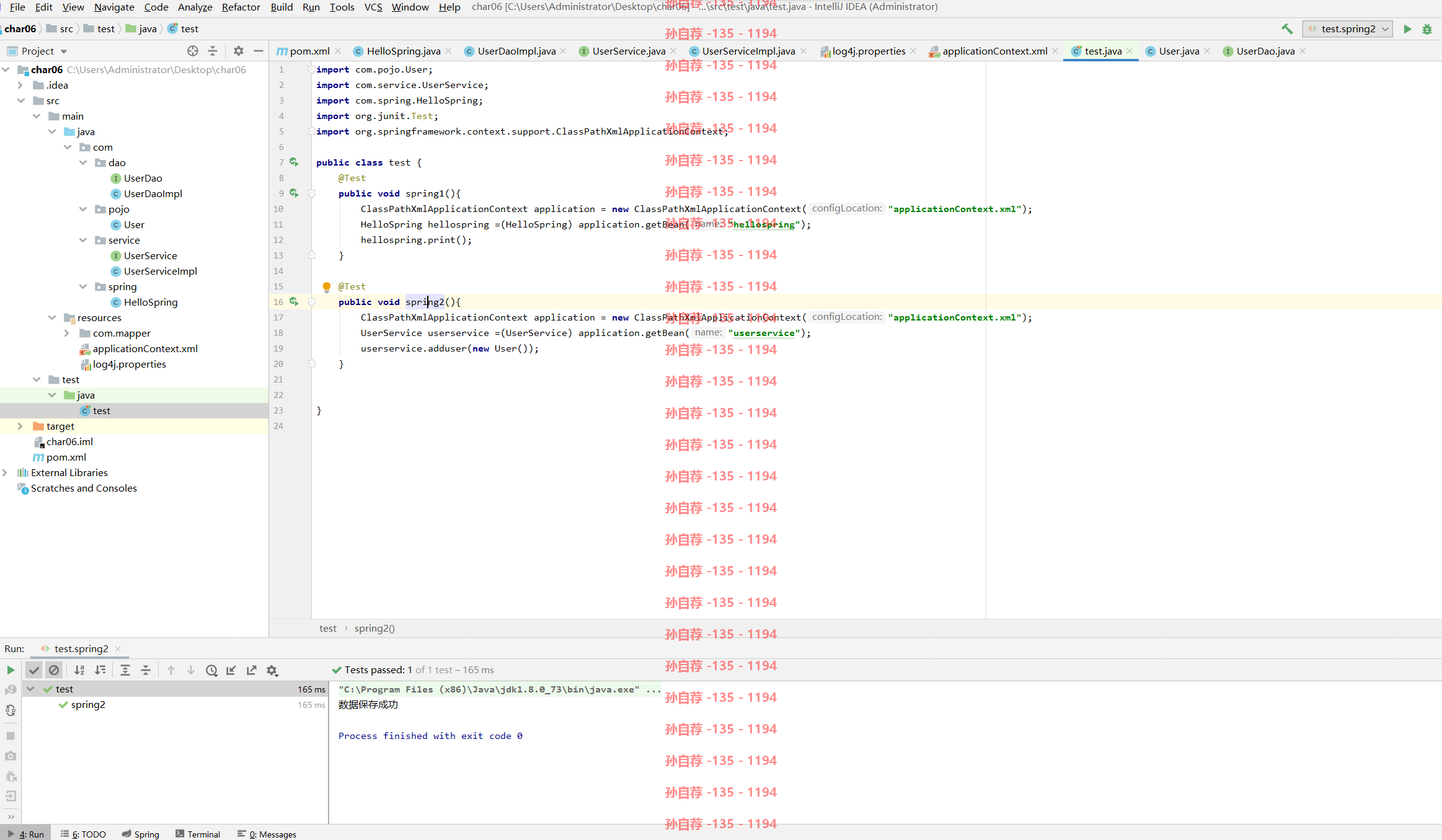Expand all test results
Viewport: 1442px width, 840px height.
[x=125, y=670]
